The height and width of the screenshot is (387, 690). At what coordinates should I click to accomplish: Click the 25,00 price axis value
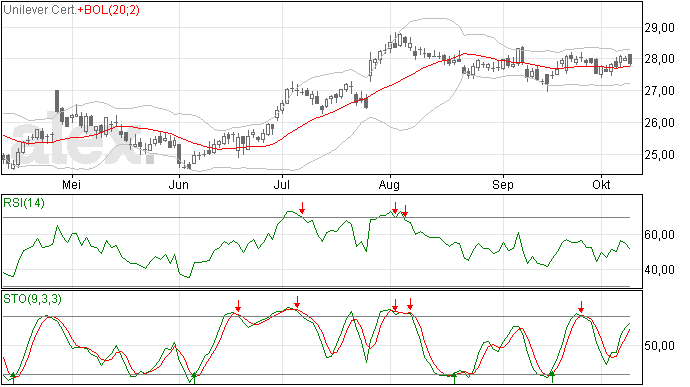click(x=659, y=155)
